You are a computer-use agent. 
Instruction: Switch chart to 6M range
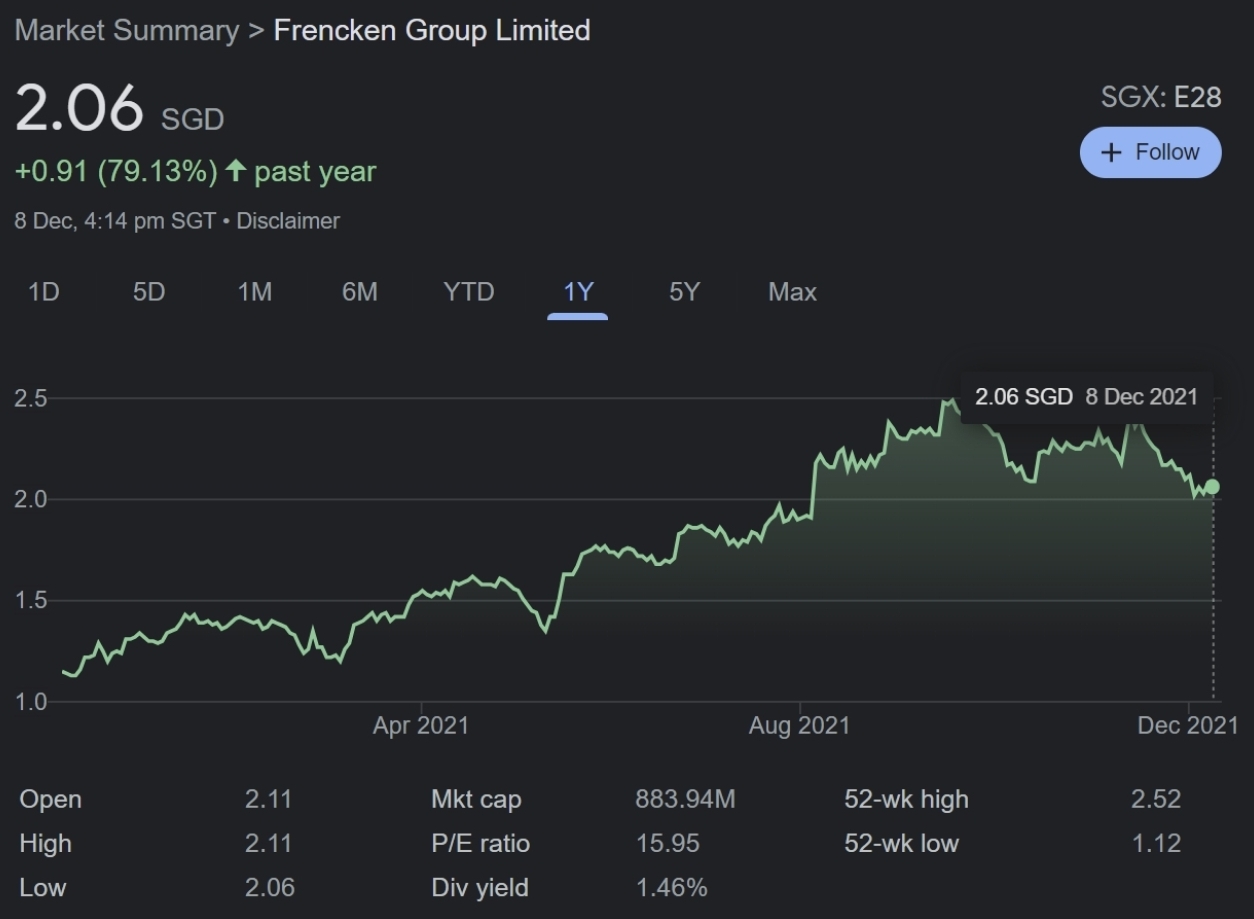(x=359, y=292)
